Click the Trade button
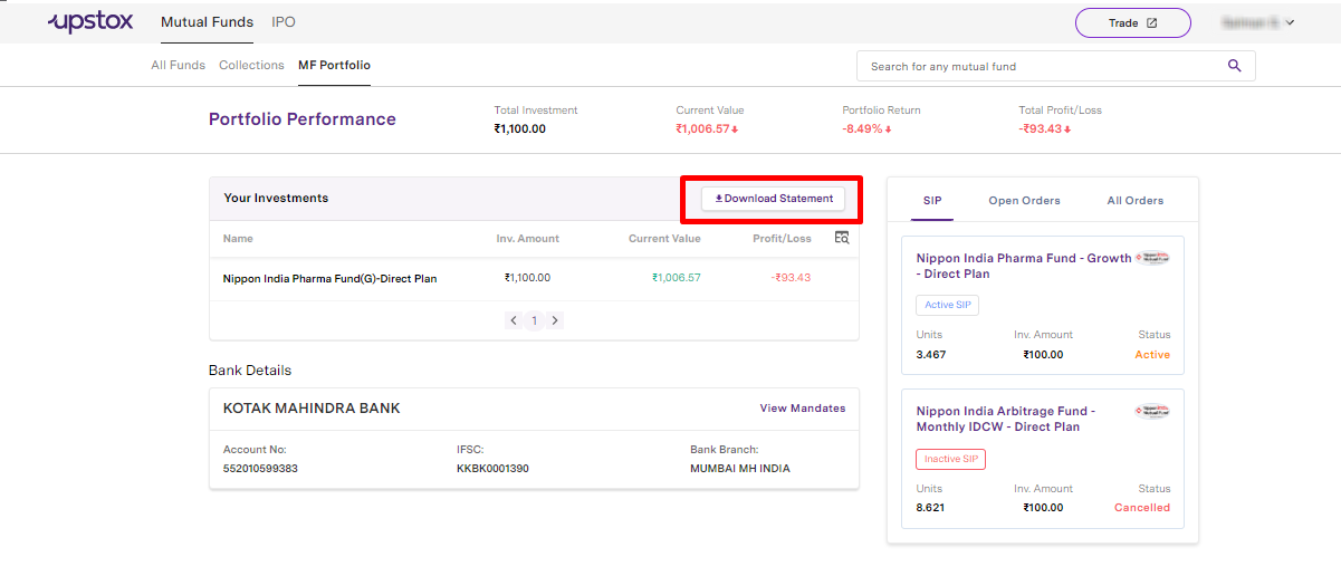 [1133, 23]
